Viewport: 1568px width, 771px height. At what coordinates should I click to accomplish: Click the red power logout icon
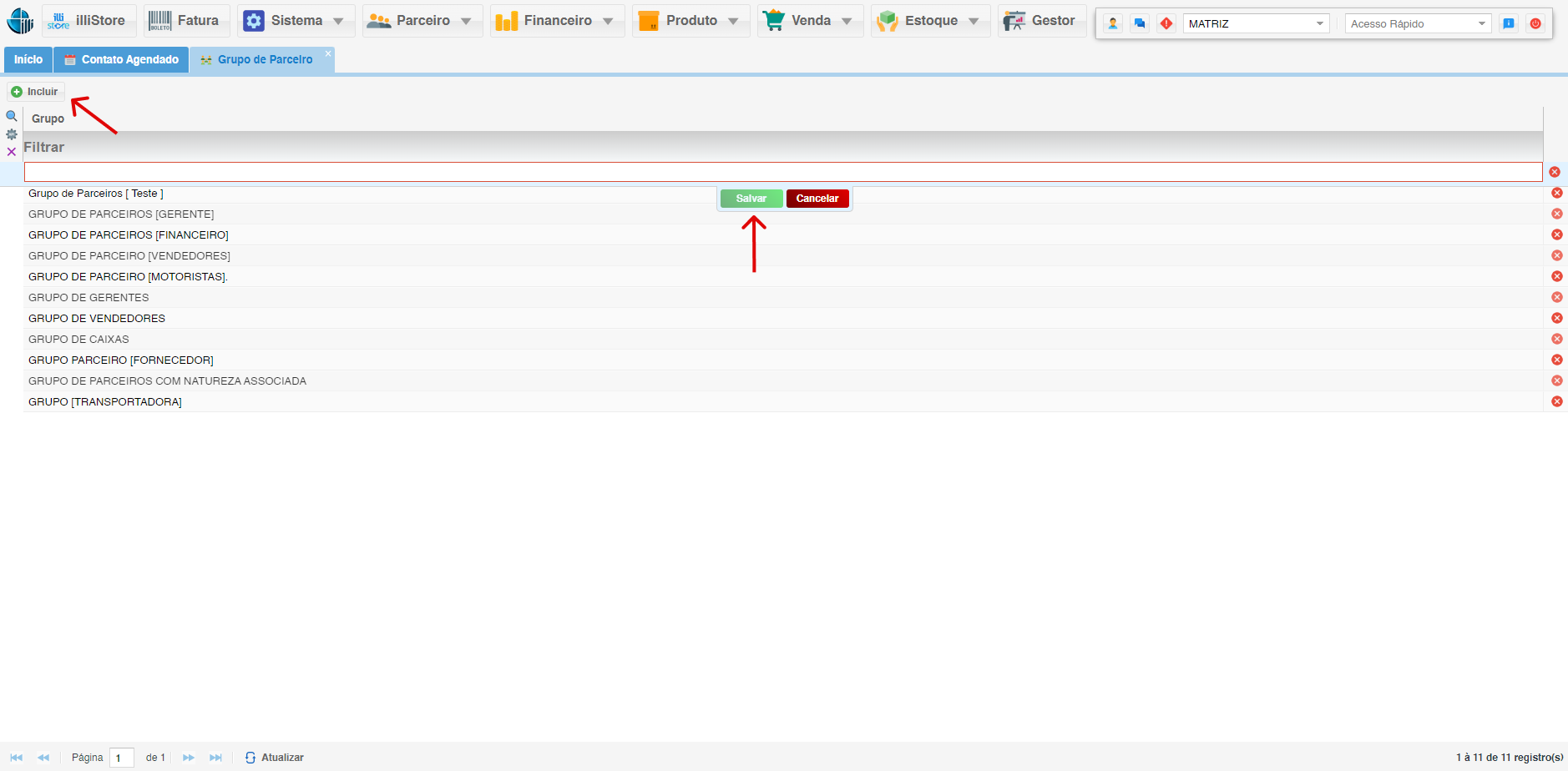[x=1535, y=23]
